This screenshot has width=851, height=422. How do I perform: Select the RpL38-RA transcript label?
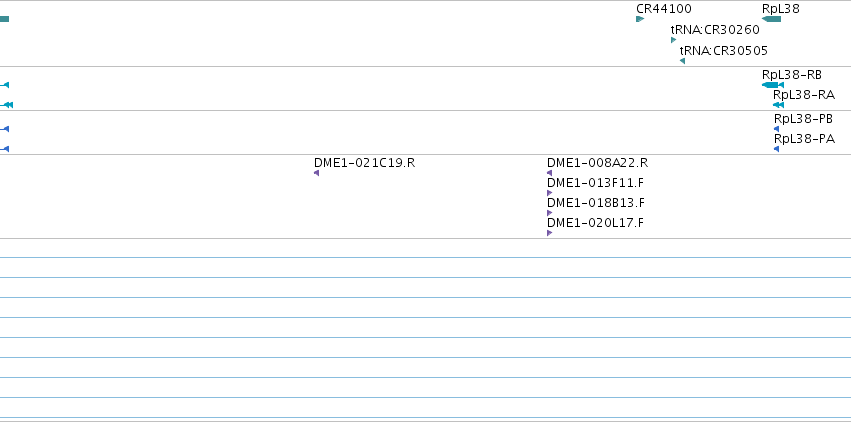[x=804, y=95]
